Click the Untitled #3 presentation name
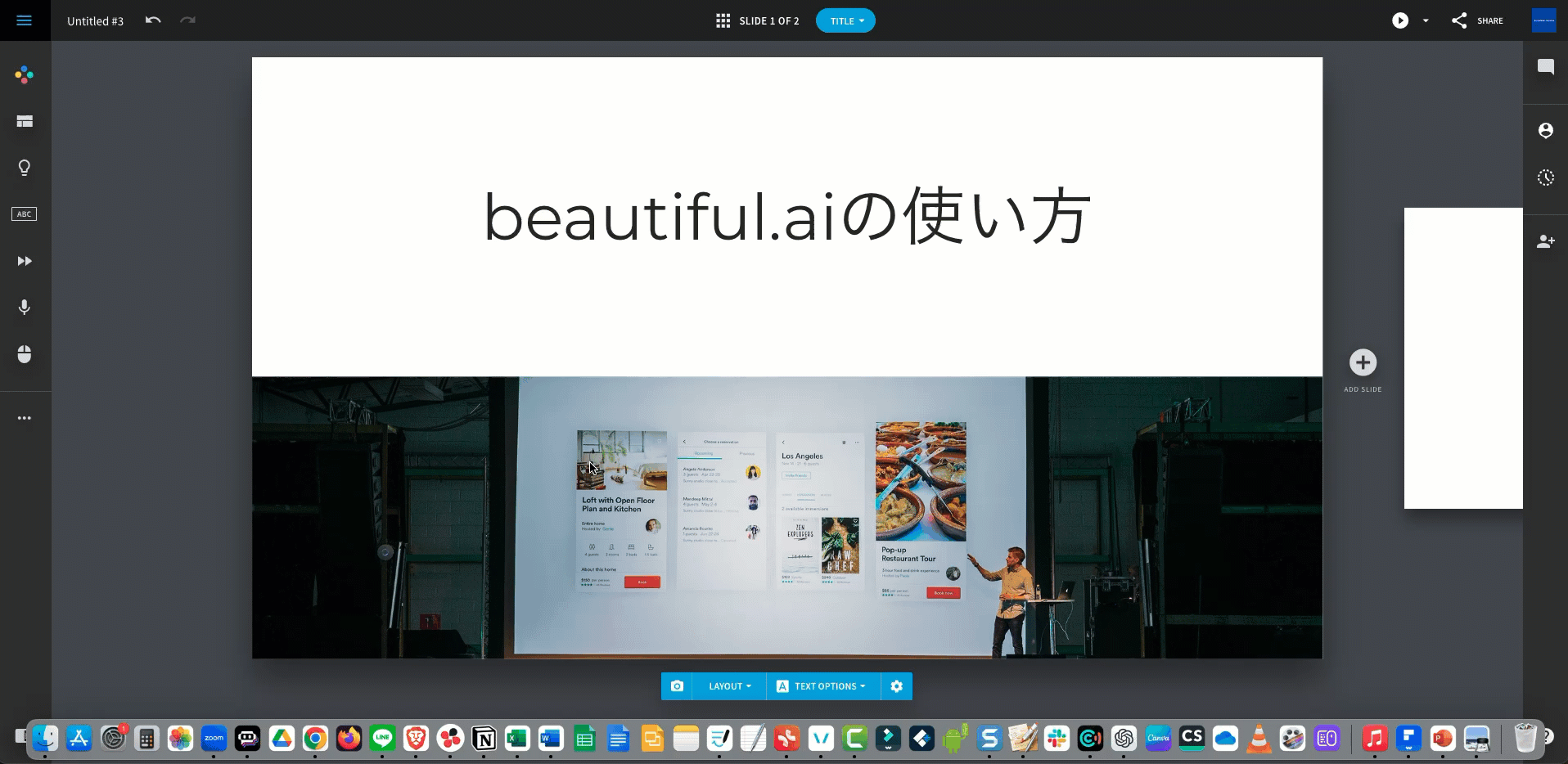 click(x=95, y=21)
